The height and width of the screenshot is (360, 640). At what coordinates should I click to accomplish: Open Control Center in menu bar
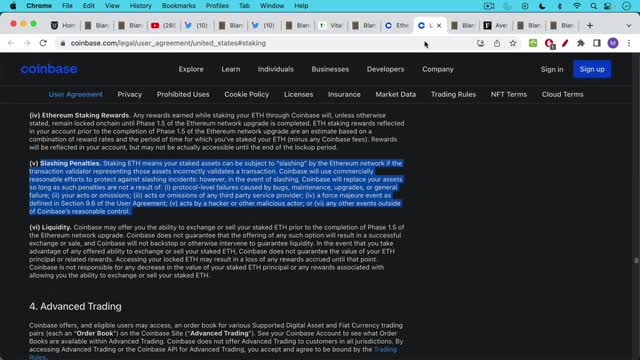pos(608,6)
